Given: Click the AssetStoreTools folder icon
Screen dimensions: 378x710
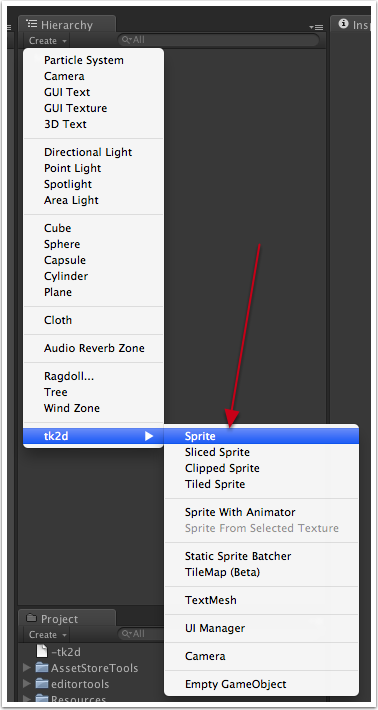Looking at the screenshot, I should click(x=42, y=667).
